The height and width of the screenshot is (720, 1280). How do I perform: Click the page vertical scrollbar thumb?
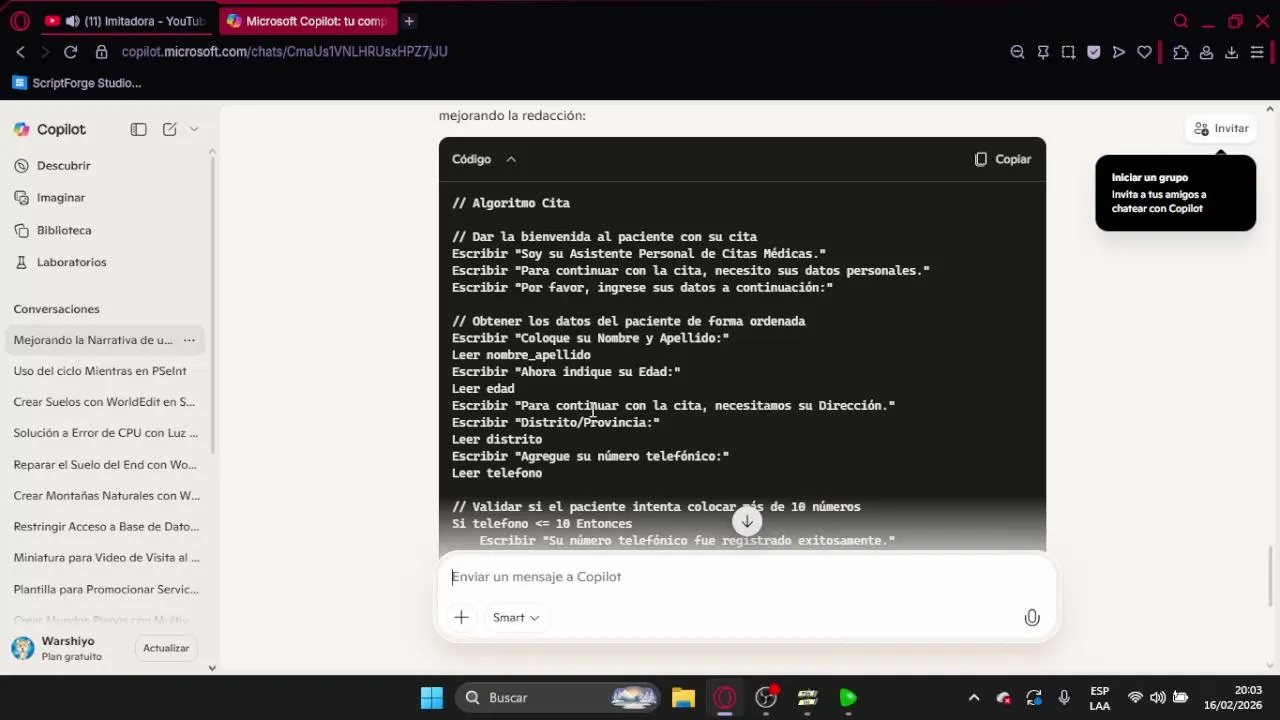click(x=1272, y=576)
